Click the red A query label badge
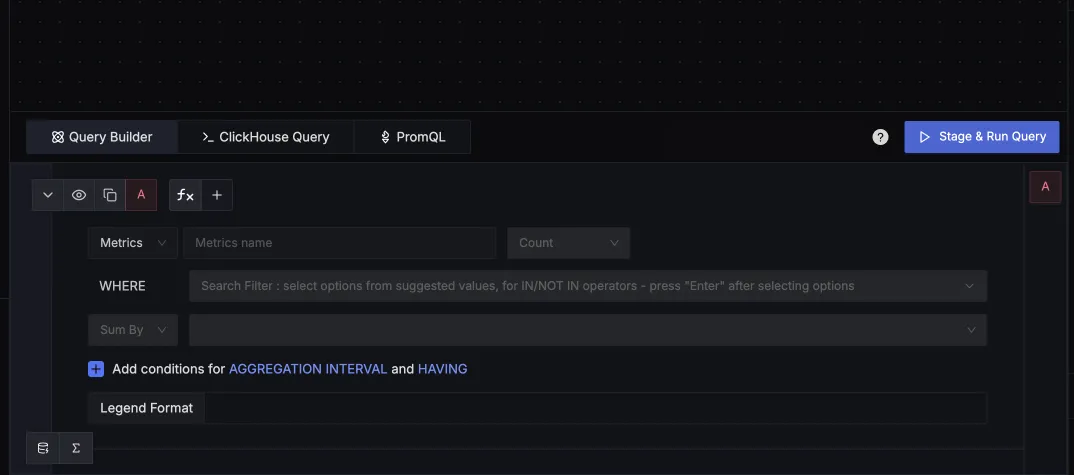The width and height of the screenshot is (1074, 475). click(141, 195)
